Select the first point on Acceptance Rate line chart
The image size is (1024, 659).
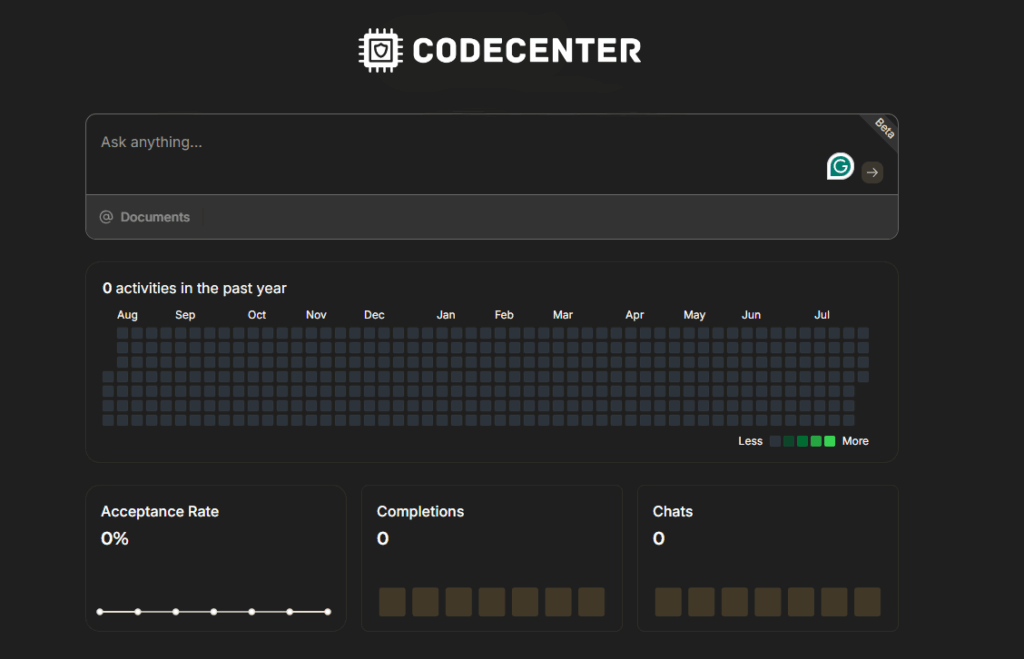point(100,612)
